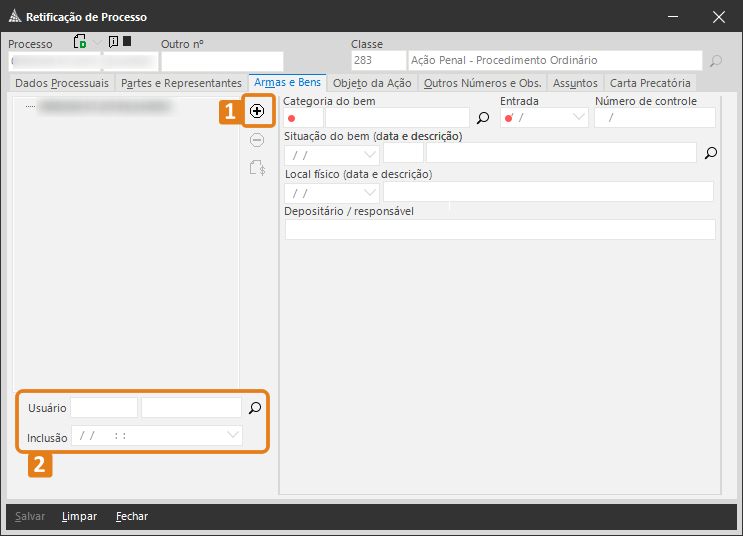743x536 pixels.
Task: Expand the Entrada date dropdown
Action: coord(578,118)
